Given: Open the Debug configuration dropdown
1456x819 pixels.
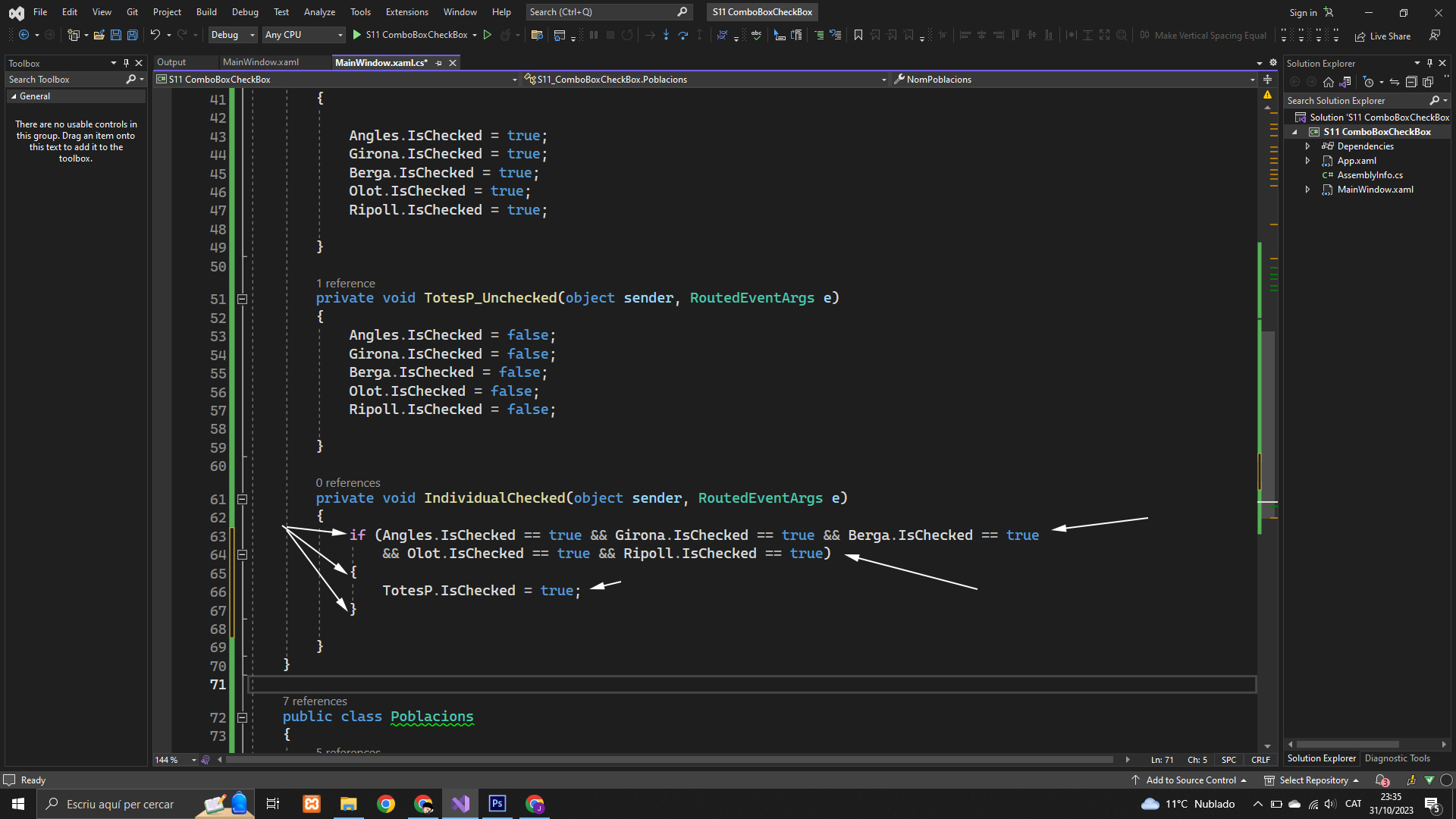Looking at the screenshot, I should 232,35.
